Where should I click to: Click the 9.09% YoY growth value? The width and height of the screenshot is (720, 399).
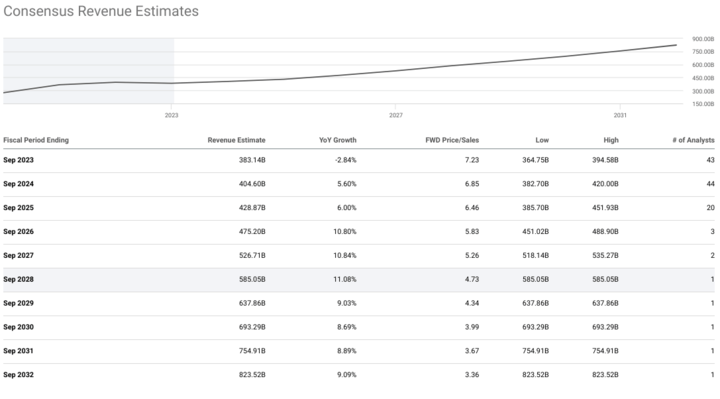(x=347, y=375)
